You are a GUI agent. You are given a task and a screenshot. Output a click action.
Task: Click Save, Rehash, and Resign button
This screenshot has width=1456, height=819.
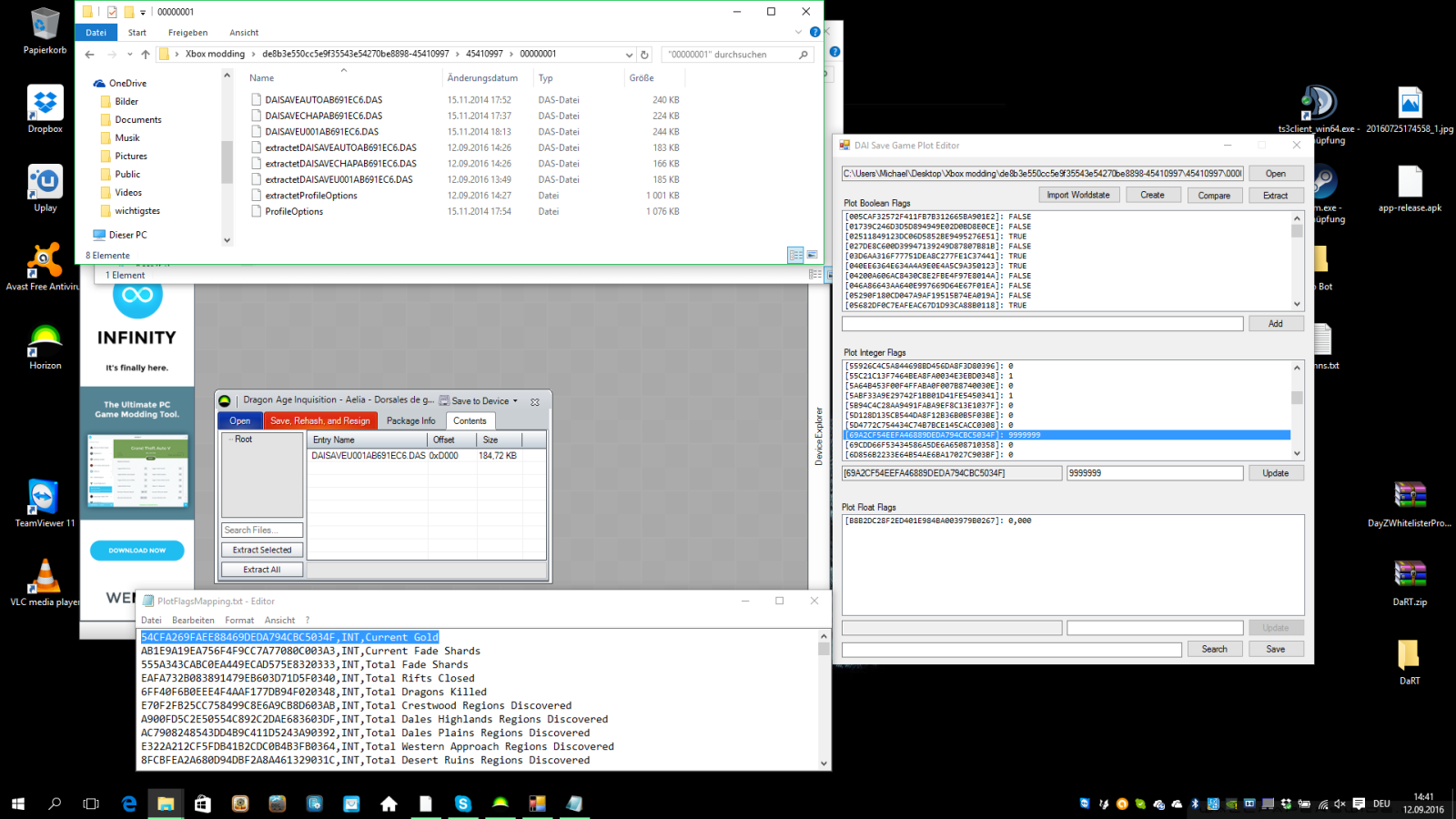pyautogui.click(x=320, y=420)
